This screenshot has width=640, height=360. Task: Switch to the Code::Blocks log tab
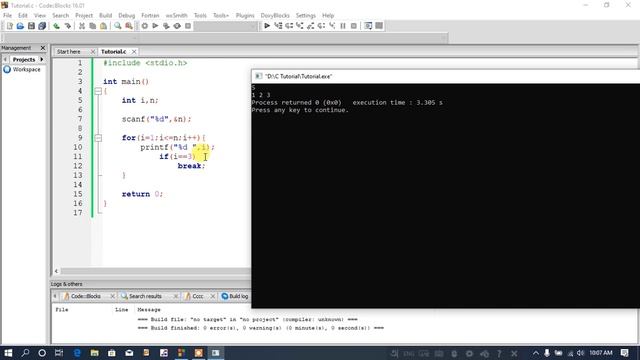point(85,296)
